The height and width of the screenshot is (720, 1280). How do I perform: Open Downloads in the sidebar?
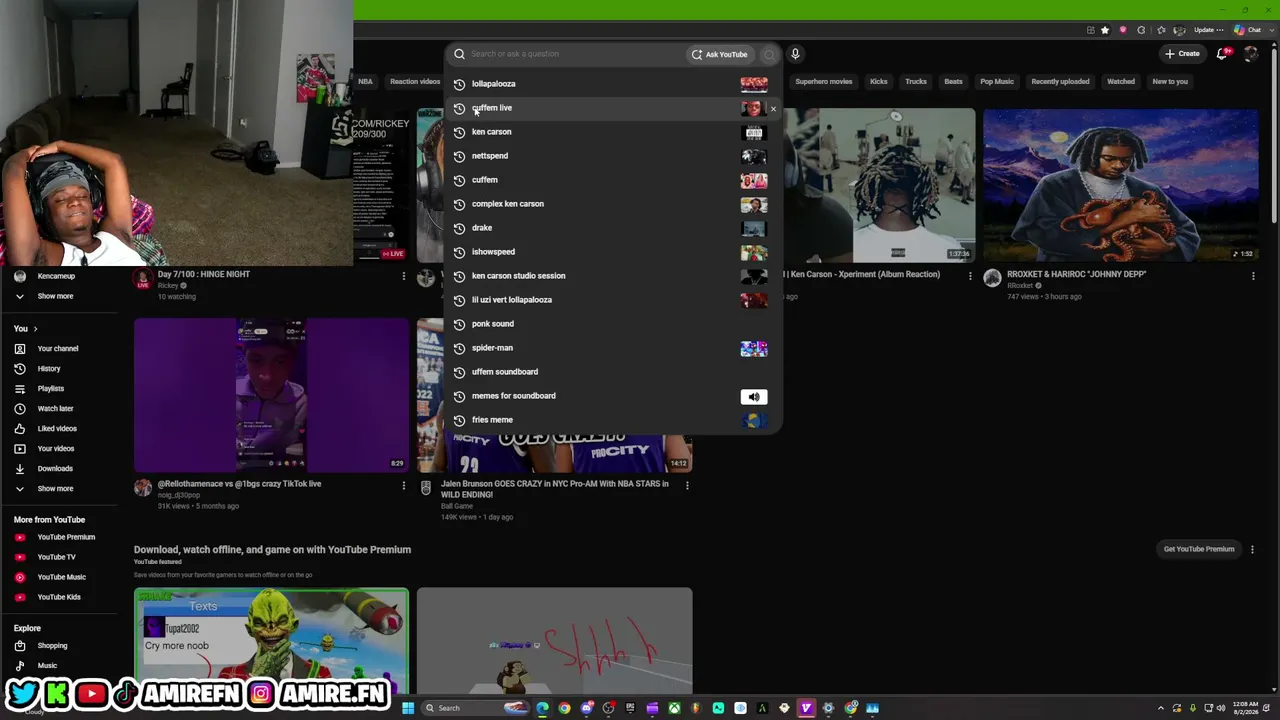click(55, 469)
